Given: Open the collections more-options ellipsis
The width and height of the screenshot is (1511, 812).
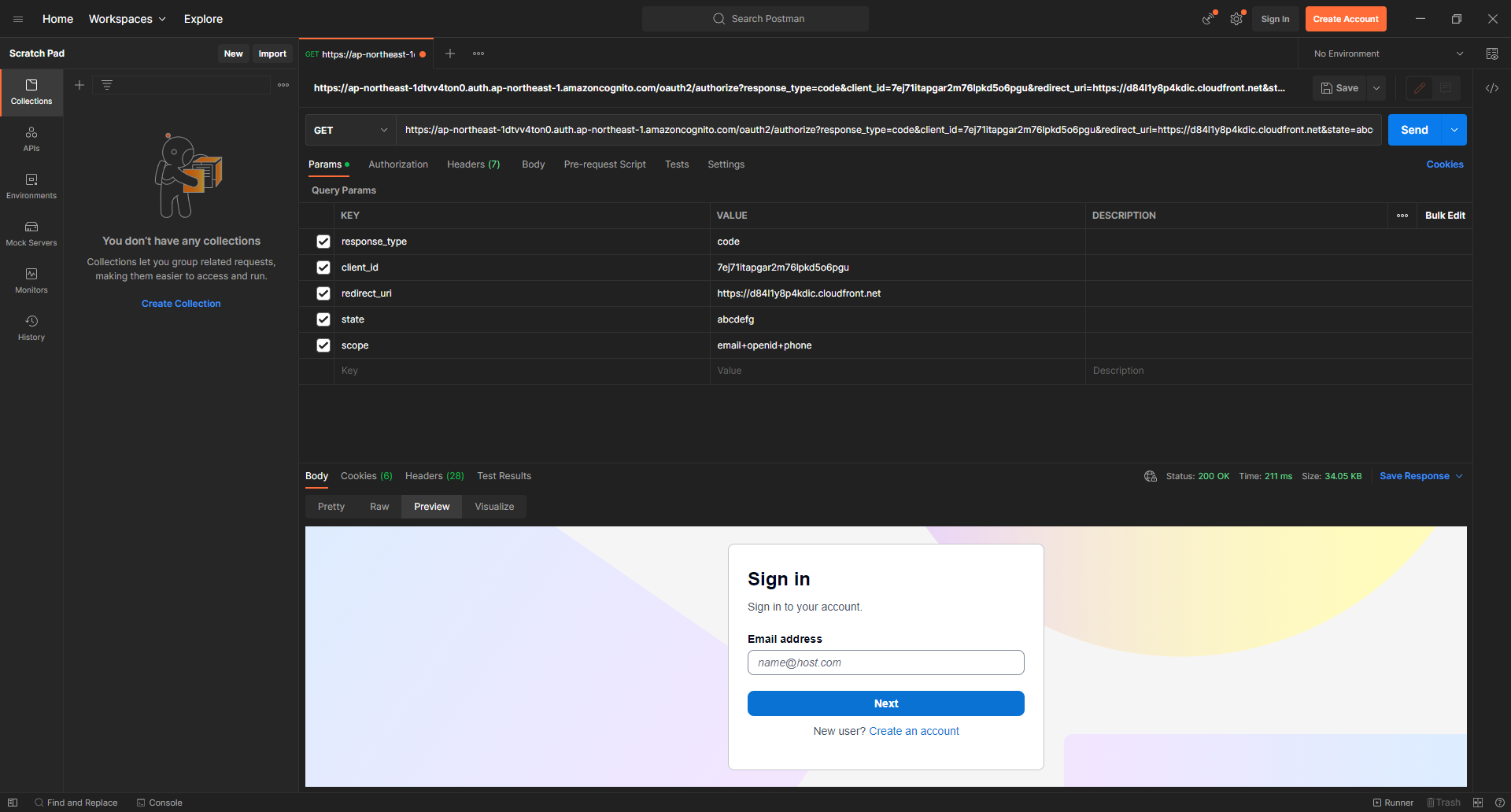Looking at the screenshot, I should (283, 85).
